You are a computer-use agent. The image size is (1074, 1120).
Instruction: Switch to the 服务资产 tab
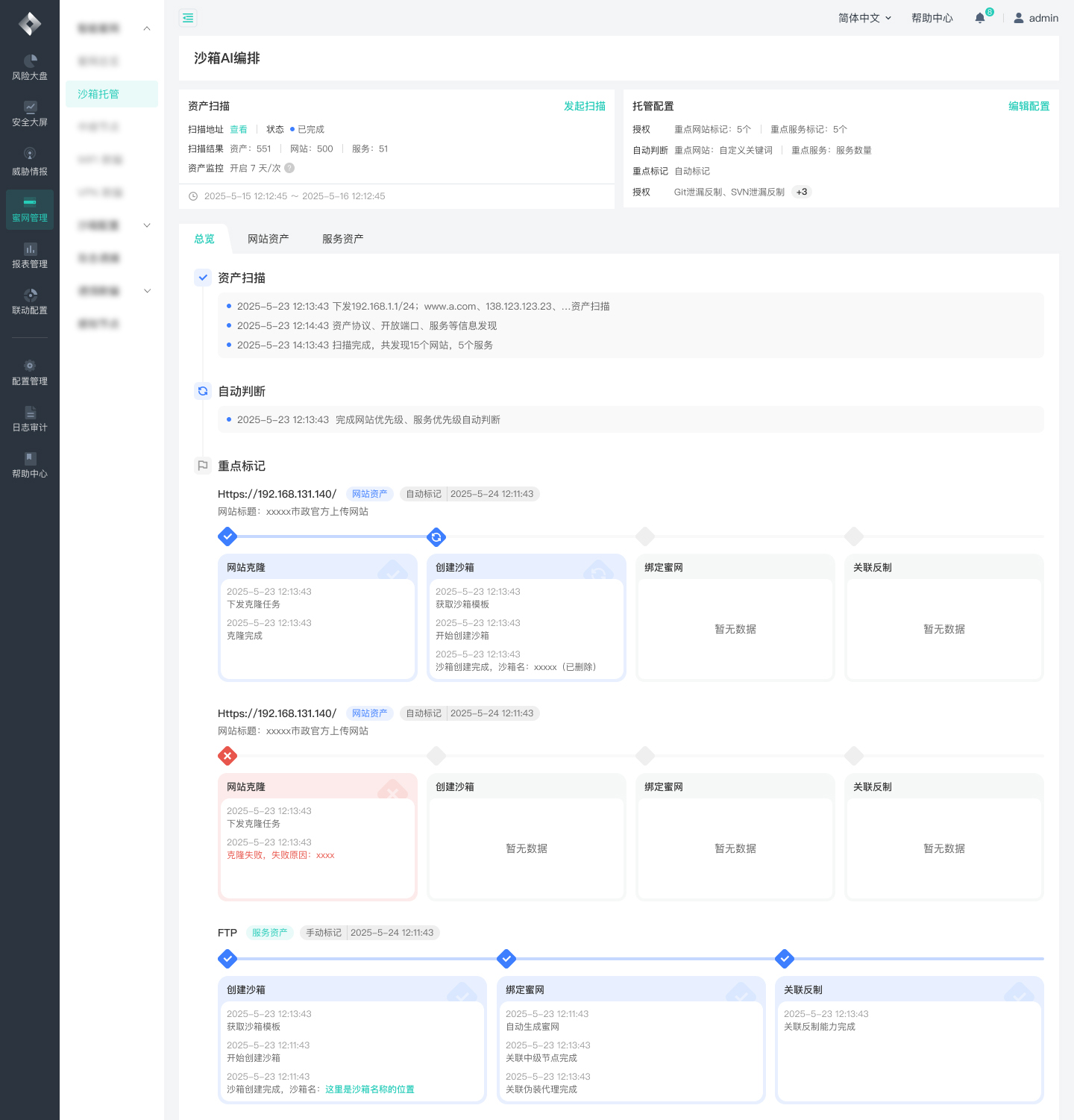coord(343,239)
